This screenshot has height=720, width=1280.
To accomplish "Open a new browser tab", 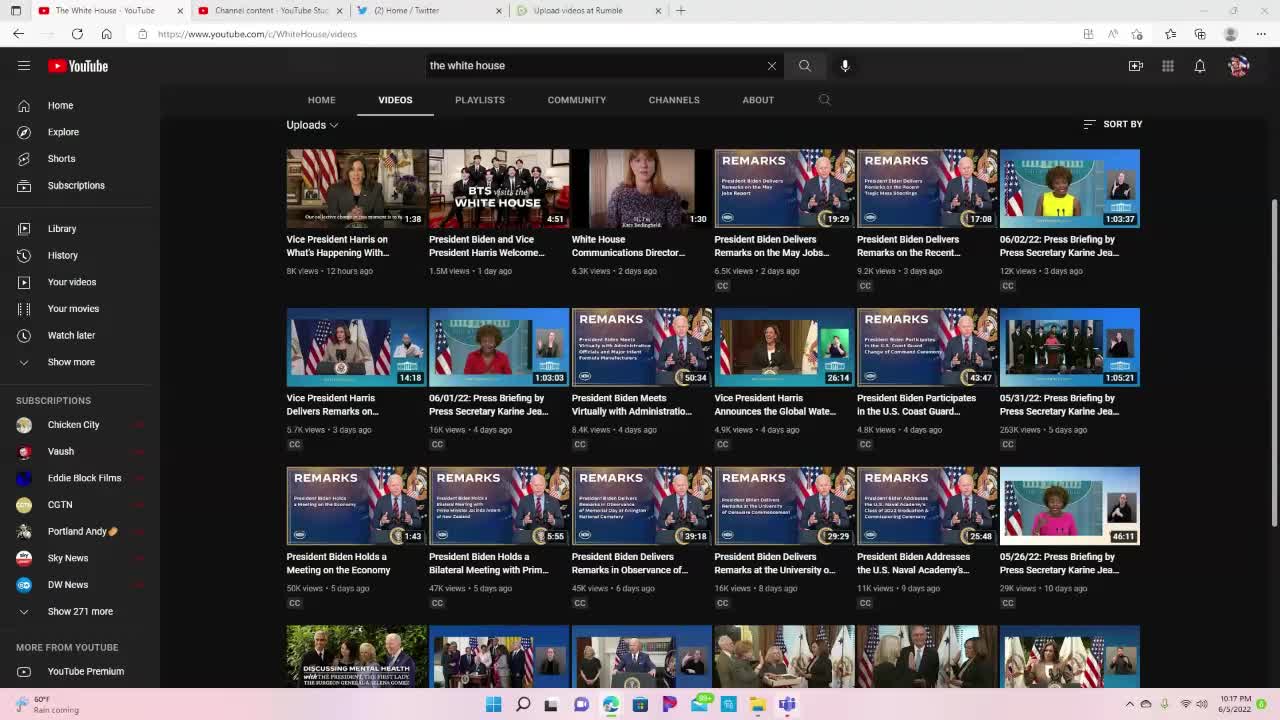I will pos(681,11).
